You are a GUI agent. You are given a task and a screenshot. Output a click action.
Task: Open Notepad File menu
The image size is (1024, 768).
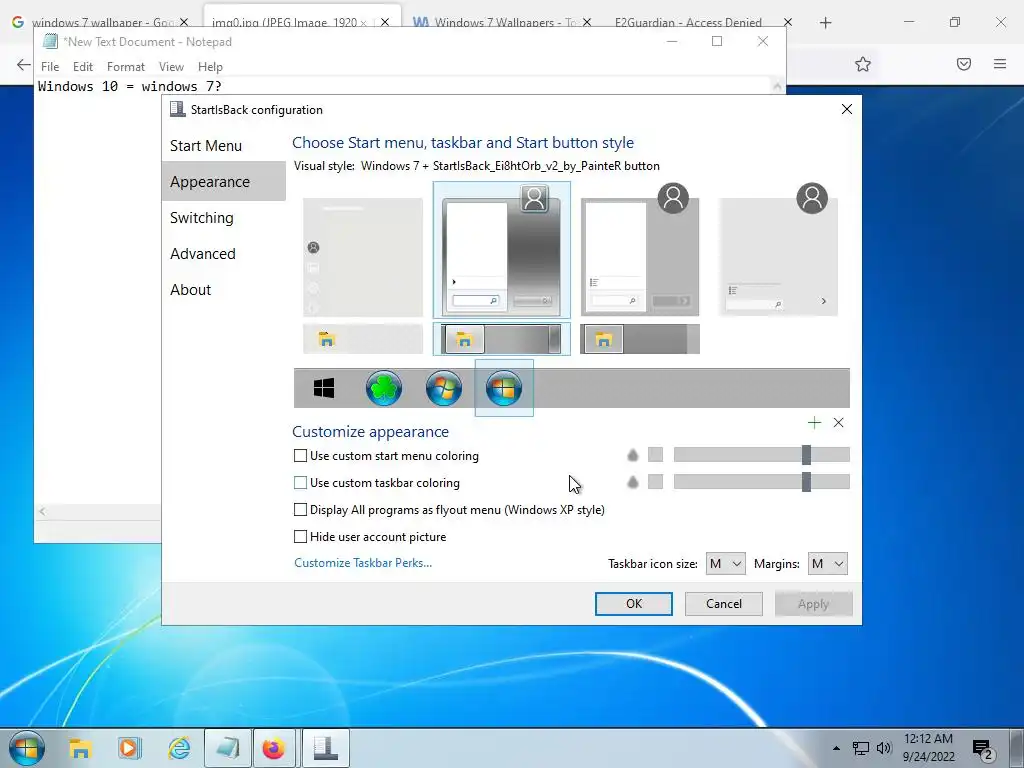pos(50,67)
